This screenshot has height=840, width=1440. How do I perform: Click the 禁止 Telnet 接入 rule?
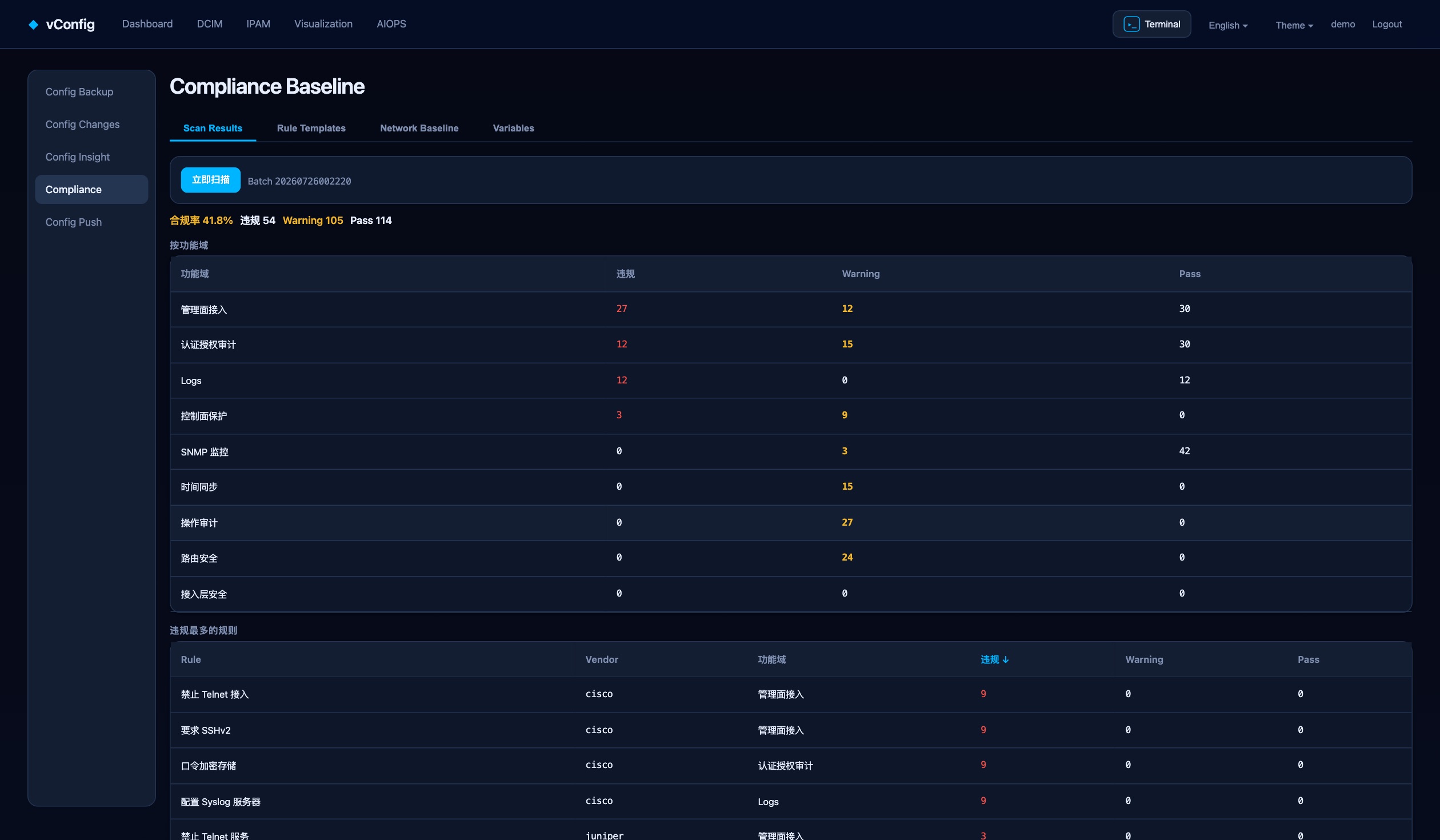[214, 694]
